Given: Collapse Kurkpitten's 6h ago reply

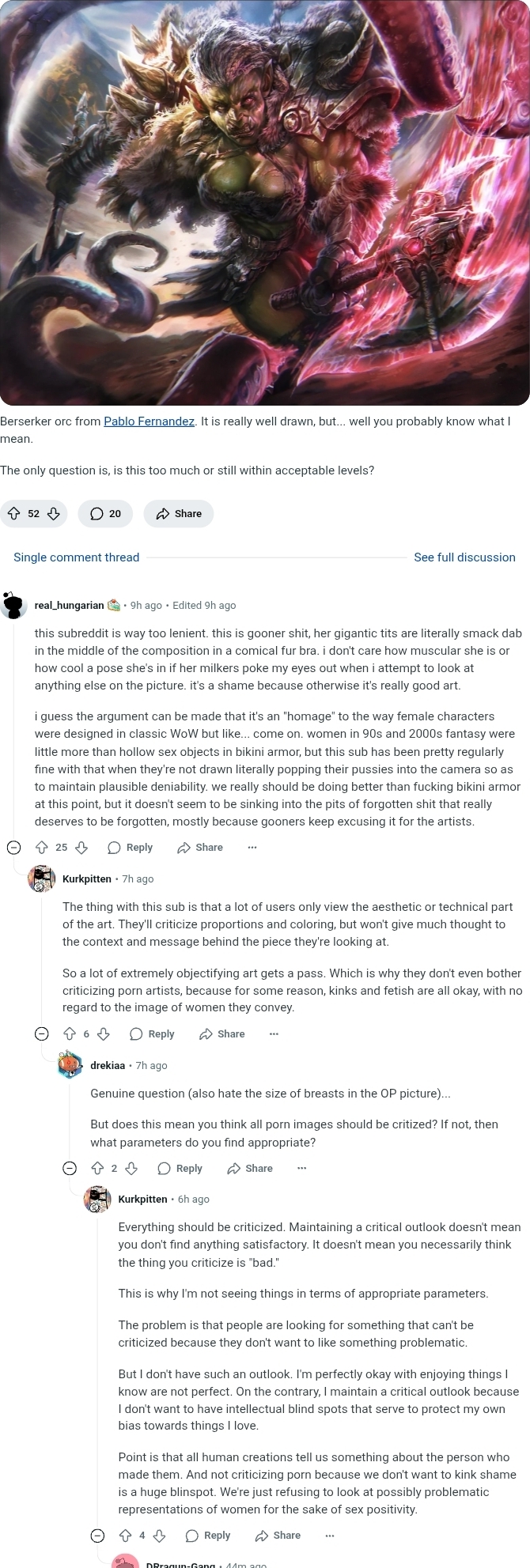Looking at the screenshot, I should [x=98, y=1536].
